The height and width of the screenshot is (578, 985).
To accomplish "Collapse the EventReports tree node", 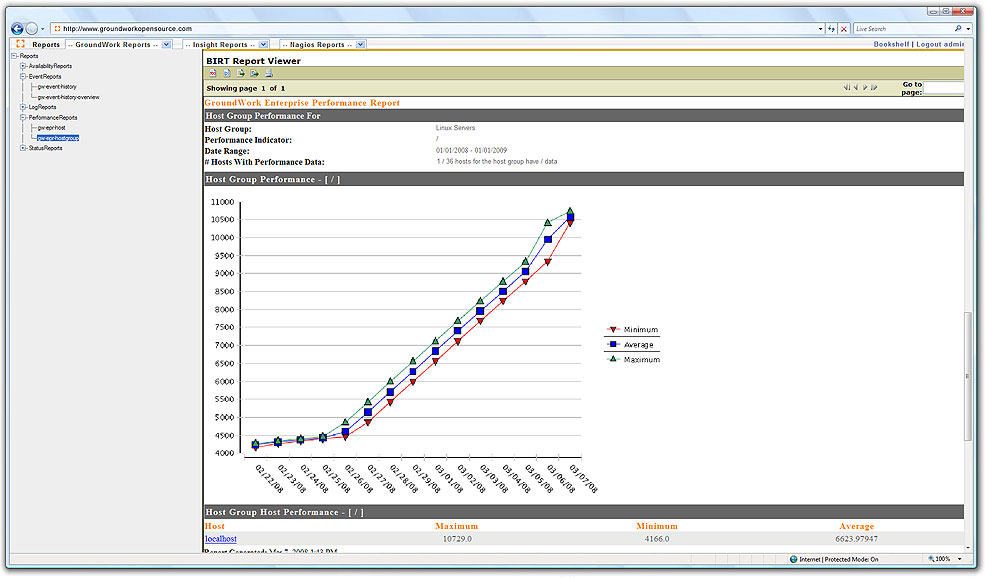I will tap(23, 77).
